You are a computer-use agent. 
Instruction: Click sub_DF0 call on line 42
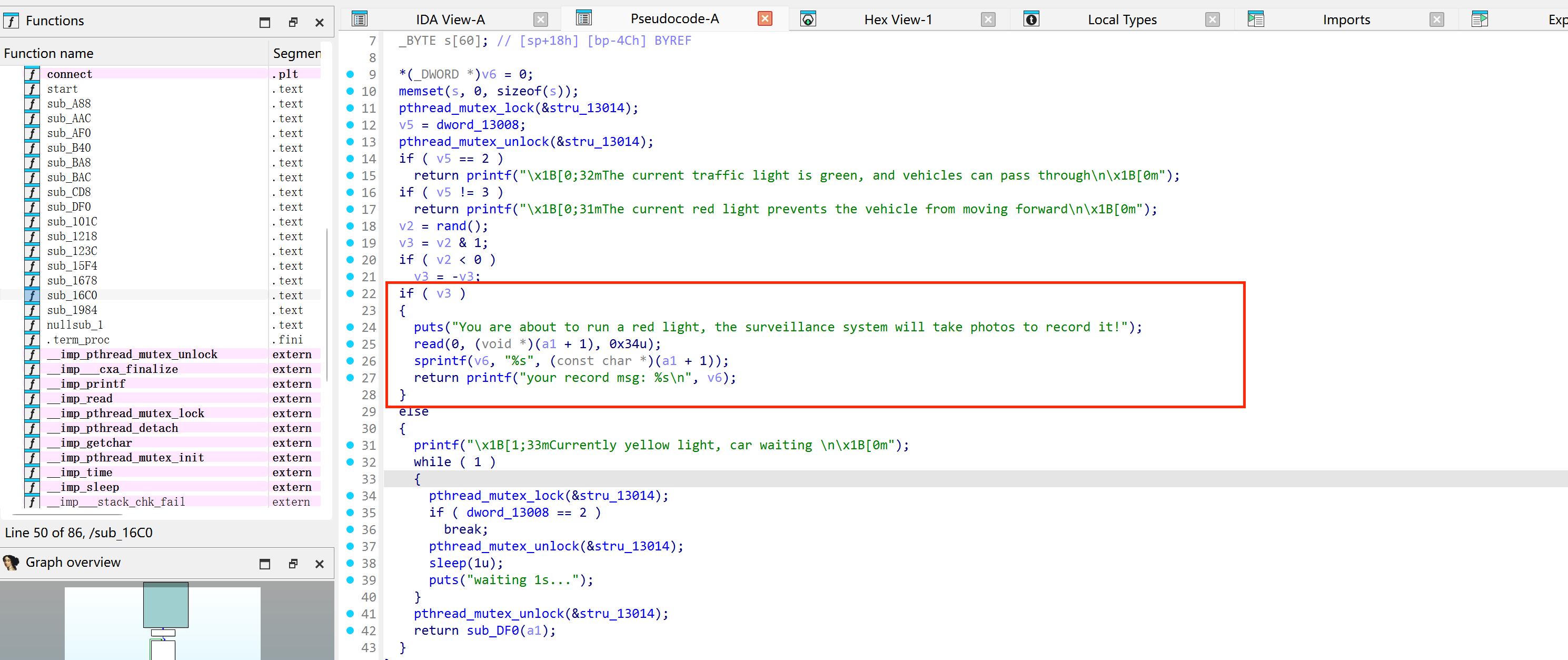click(x=492, y=631)
